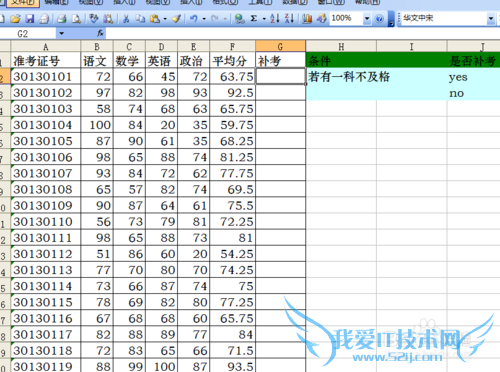This screenshot has width=500, height=372.
Task: Open the 数据 menu
Action: 295,2
